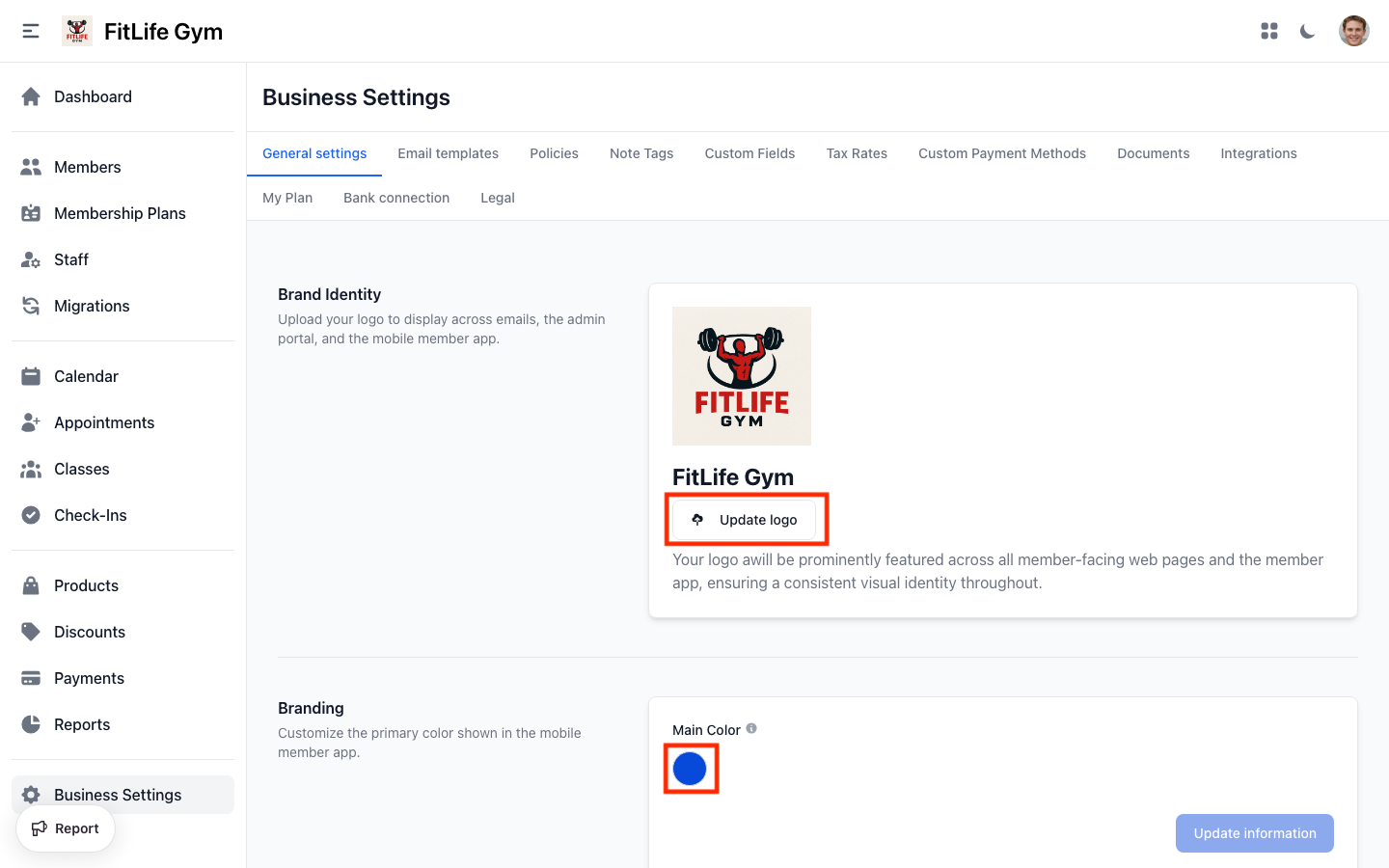Screen dimensions: 1389x868
Task: Open Check-Ins via the checkmark icon
Action: coord(32,515)
